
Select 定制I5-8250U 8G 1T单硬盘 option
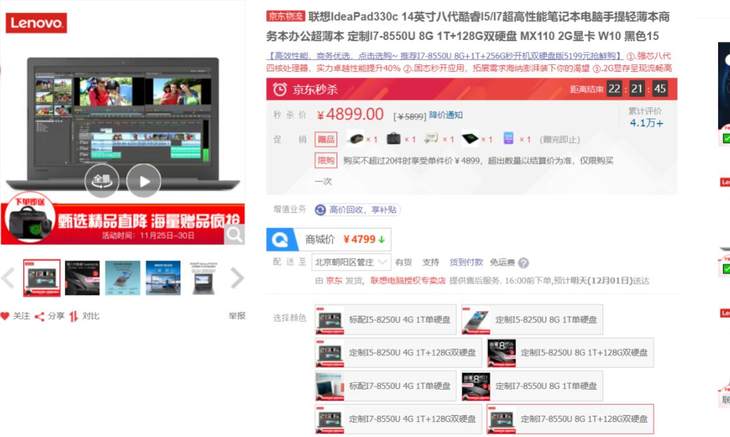tap(532, 320)
